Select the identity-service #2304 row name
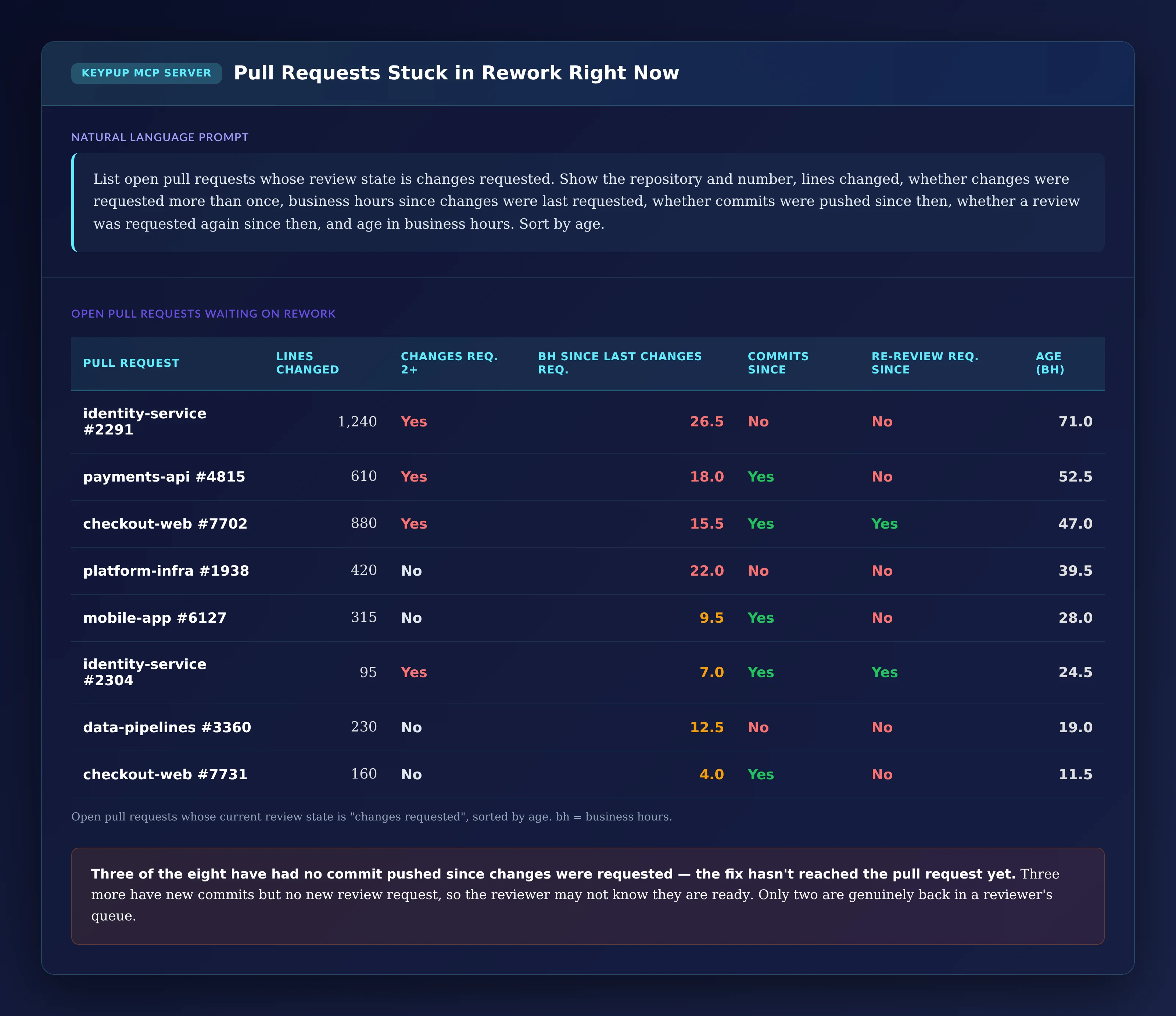1176x1016 pixels. pos(145,673)
